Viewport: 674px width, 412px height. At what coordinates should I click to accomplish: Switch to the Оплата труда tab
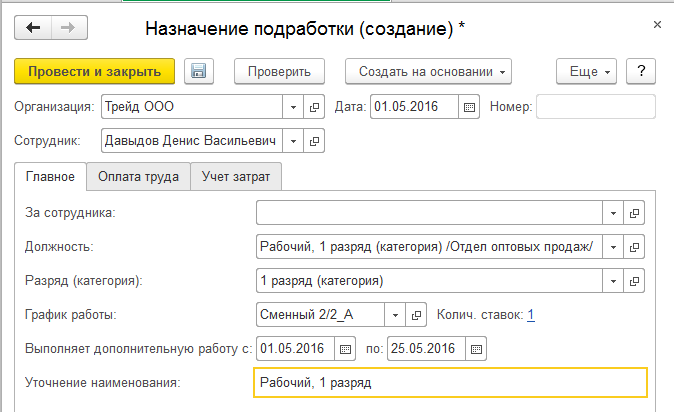(x=138, y=177)
